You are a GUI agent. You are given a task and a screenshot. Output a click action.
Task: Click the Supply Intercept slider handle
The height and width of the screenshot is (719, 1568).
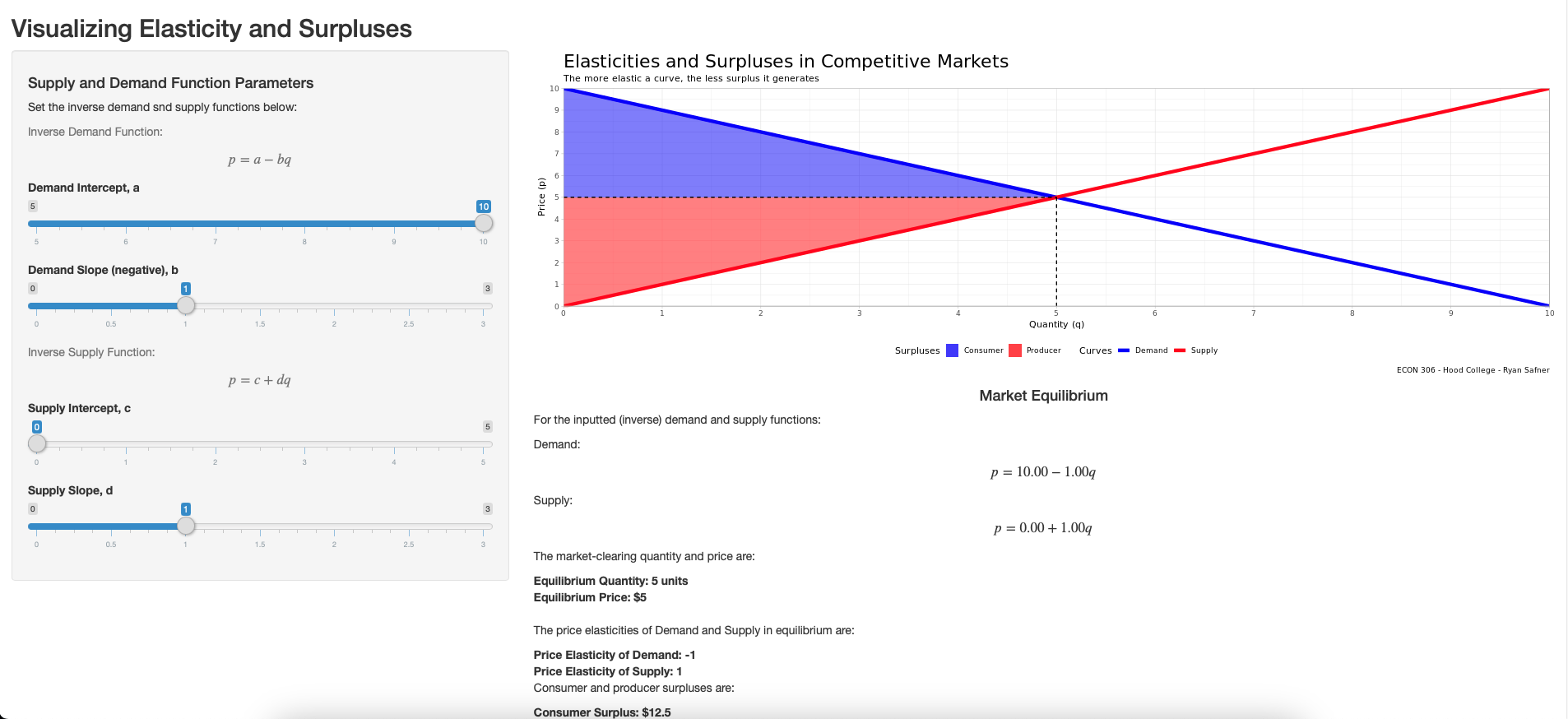(37, 443)
